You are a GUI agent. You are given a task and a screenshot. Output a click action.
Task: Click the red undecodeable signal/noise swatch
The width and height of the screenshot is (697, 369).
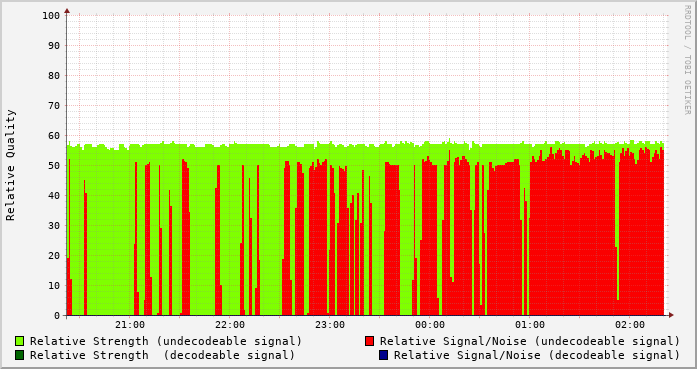click(x=369, y=341)
